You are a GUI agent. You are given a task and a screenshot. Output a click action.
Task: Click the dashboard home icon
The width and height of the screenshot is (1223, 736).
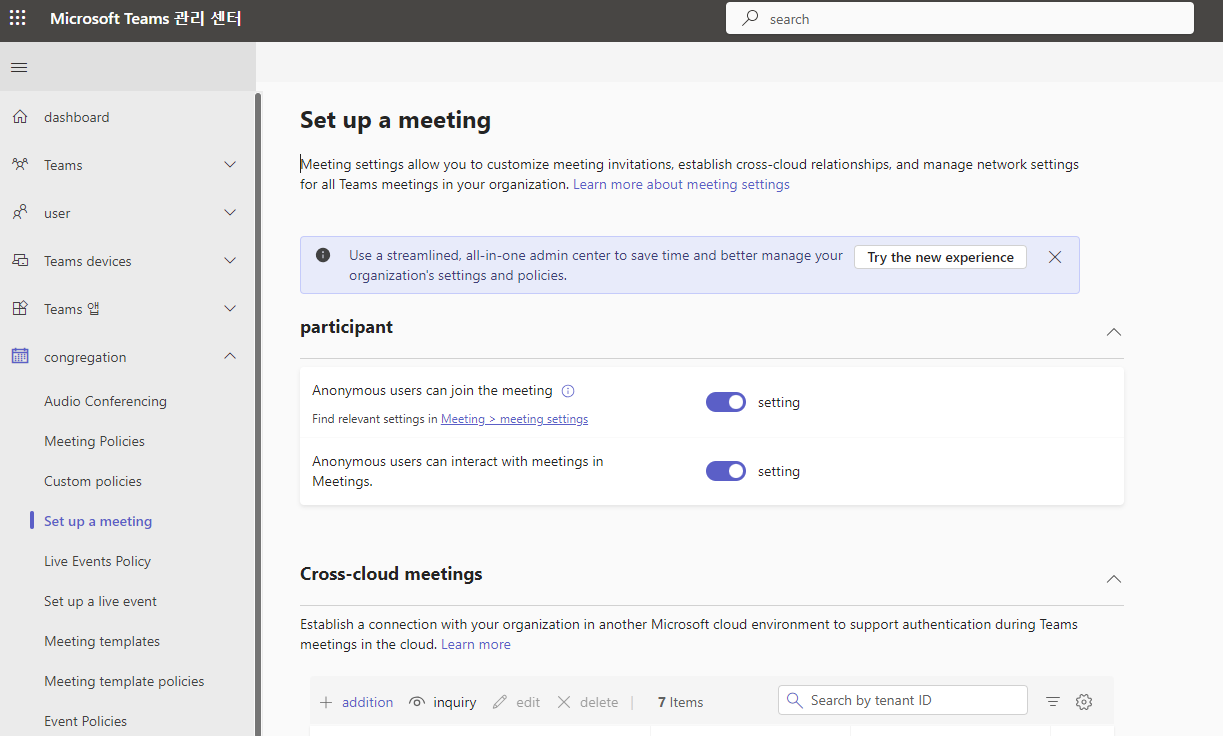point(20,117)
